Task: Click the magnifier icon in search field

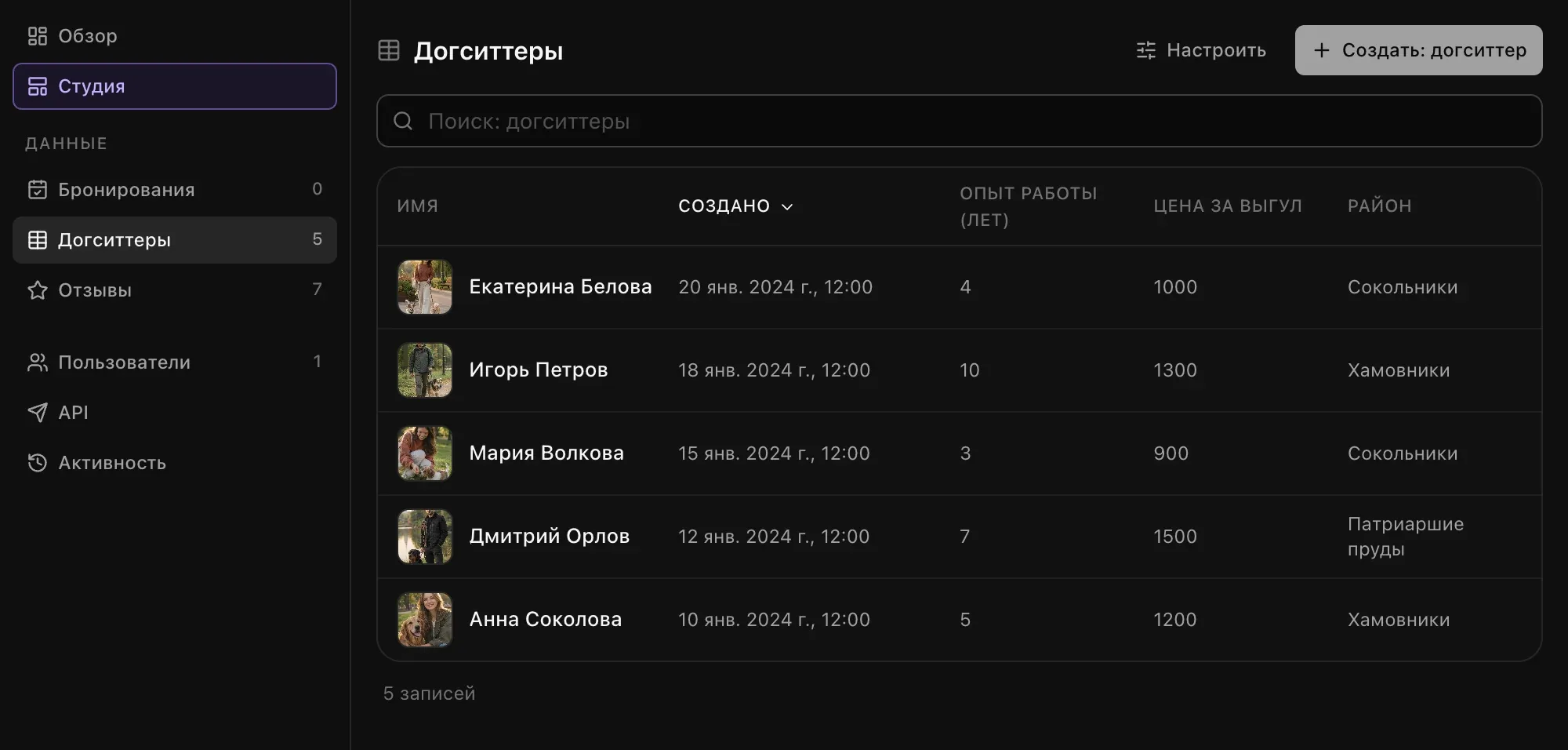Action: tap(403, 121)
